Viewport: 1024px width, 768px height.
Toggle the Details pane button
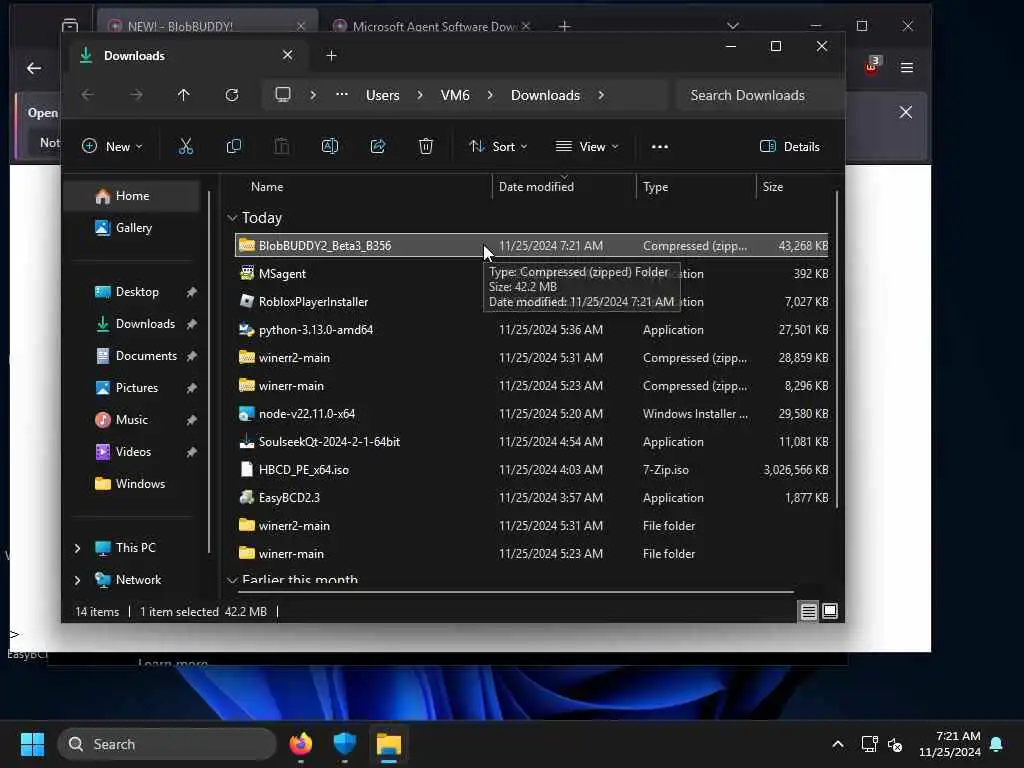click(790, 146)
